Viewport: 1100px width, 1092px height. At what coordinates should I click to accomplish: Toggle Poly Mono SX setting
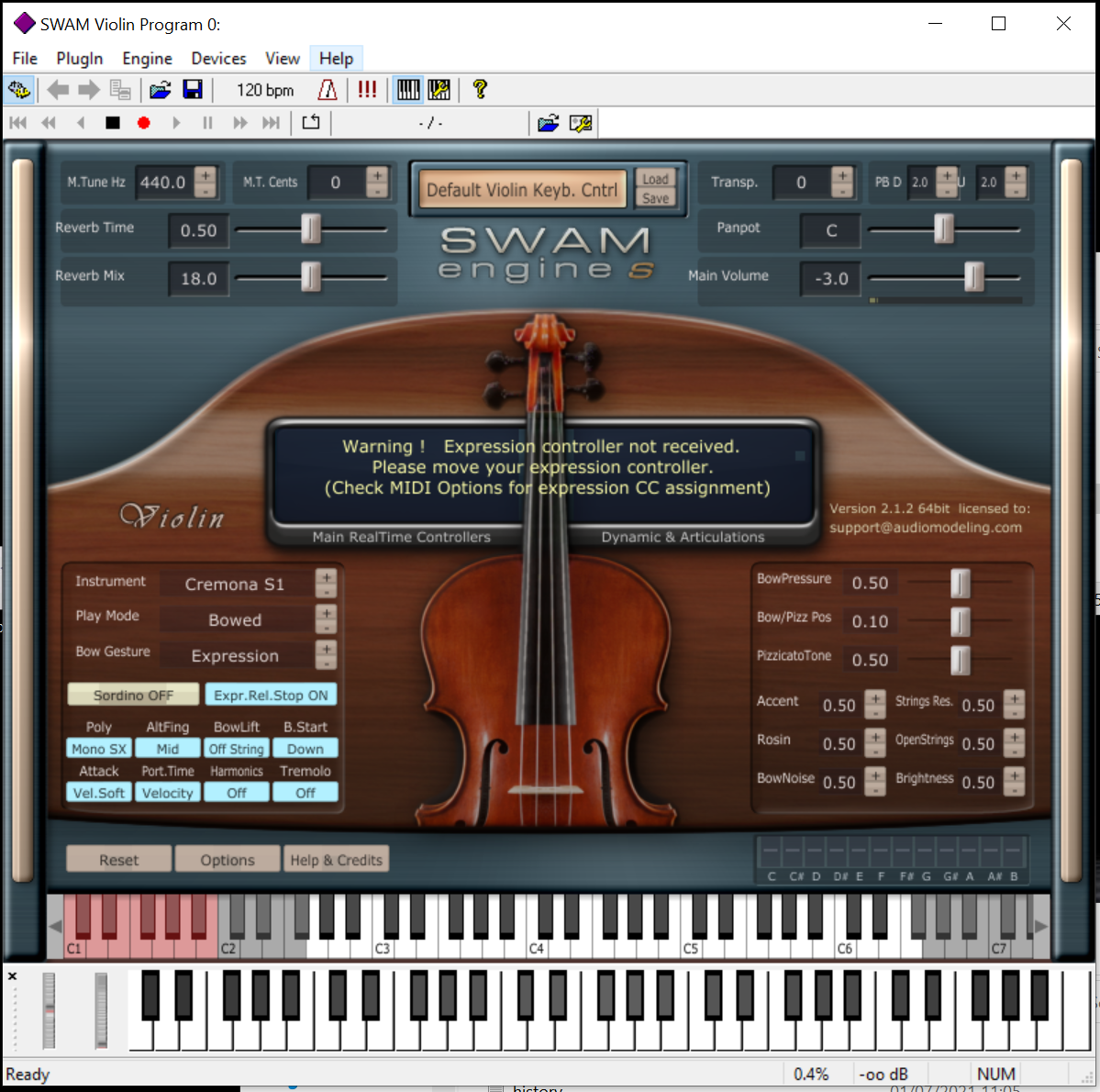tap(99, 749)
